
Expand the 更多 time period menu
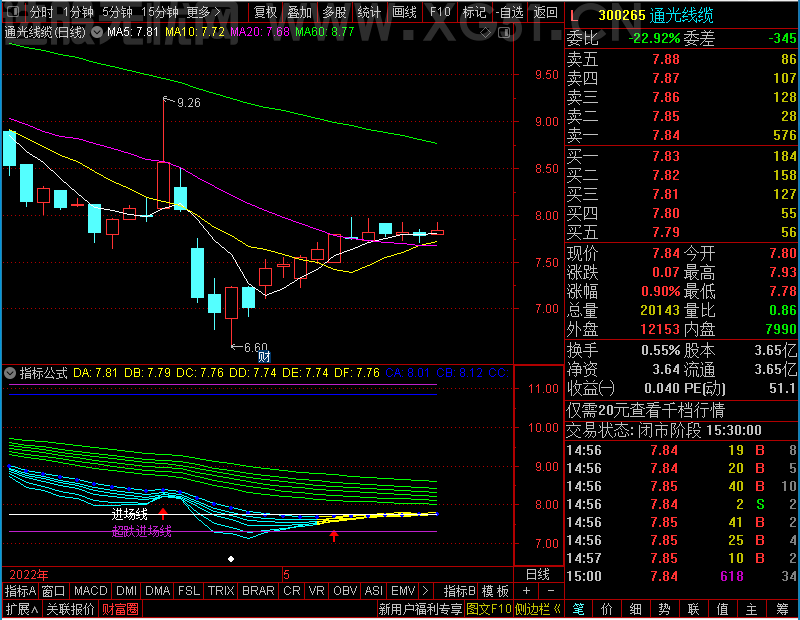[x=203, y=11]
